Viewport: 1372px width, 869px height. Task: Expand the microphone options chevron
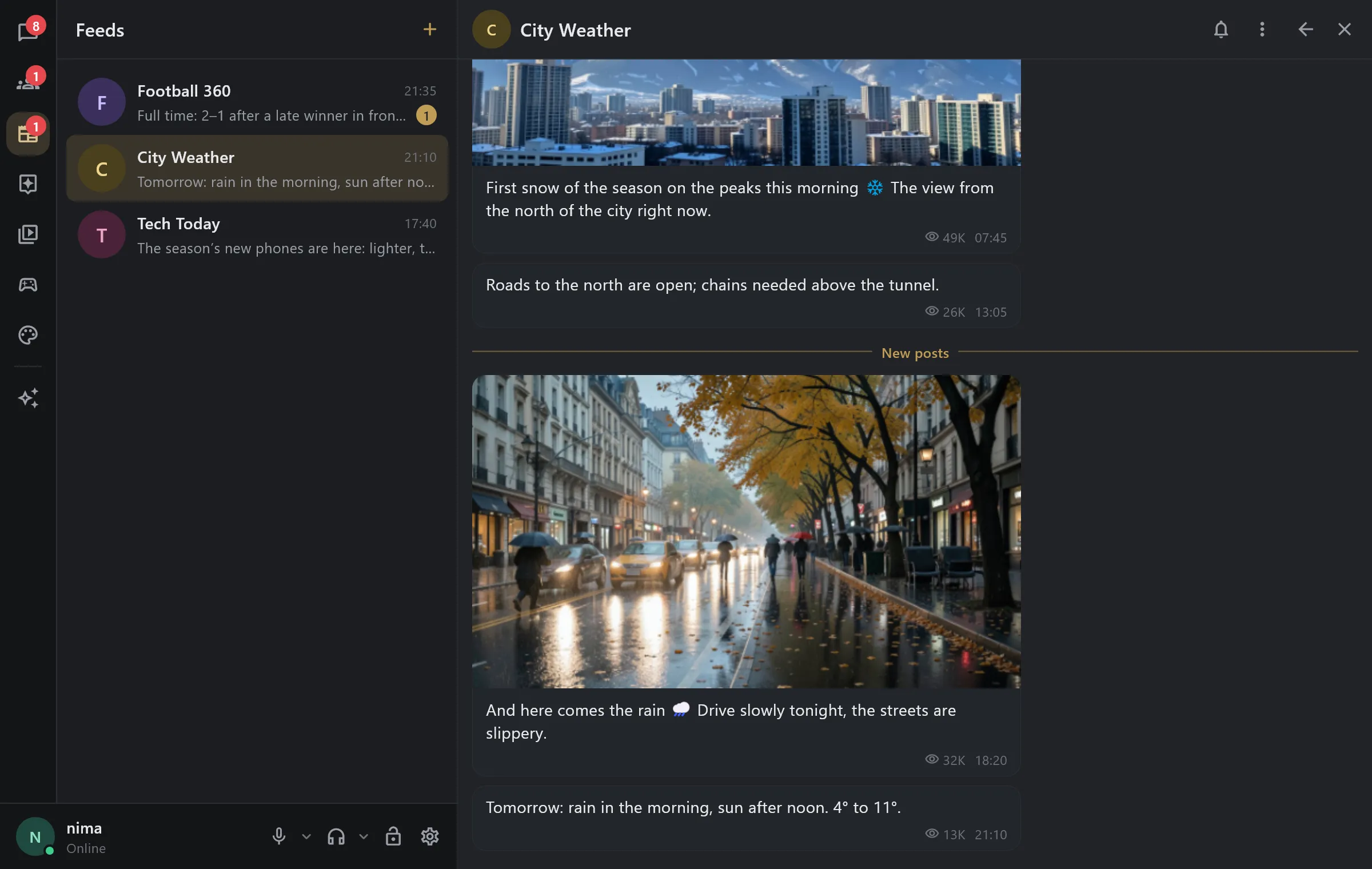click(x=306, y=836)
